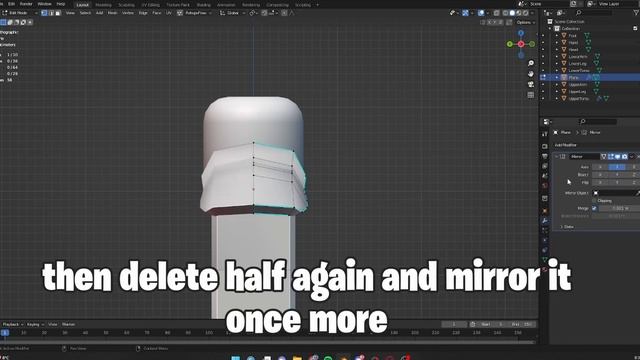
Task: Uncheck Merge checkbox in Mirror modifier
Action: tap(594, 208)
